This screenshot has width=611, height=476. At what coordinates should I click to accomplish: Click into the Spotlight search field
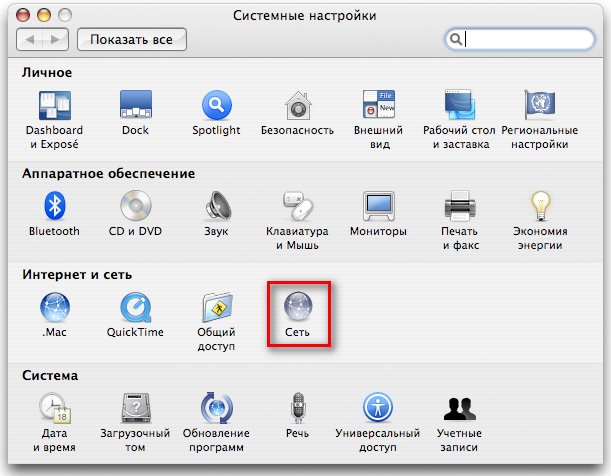[530, 40]
